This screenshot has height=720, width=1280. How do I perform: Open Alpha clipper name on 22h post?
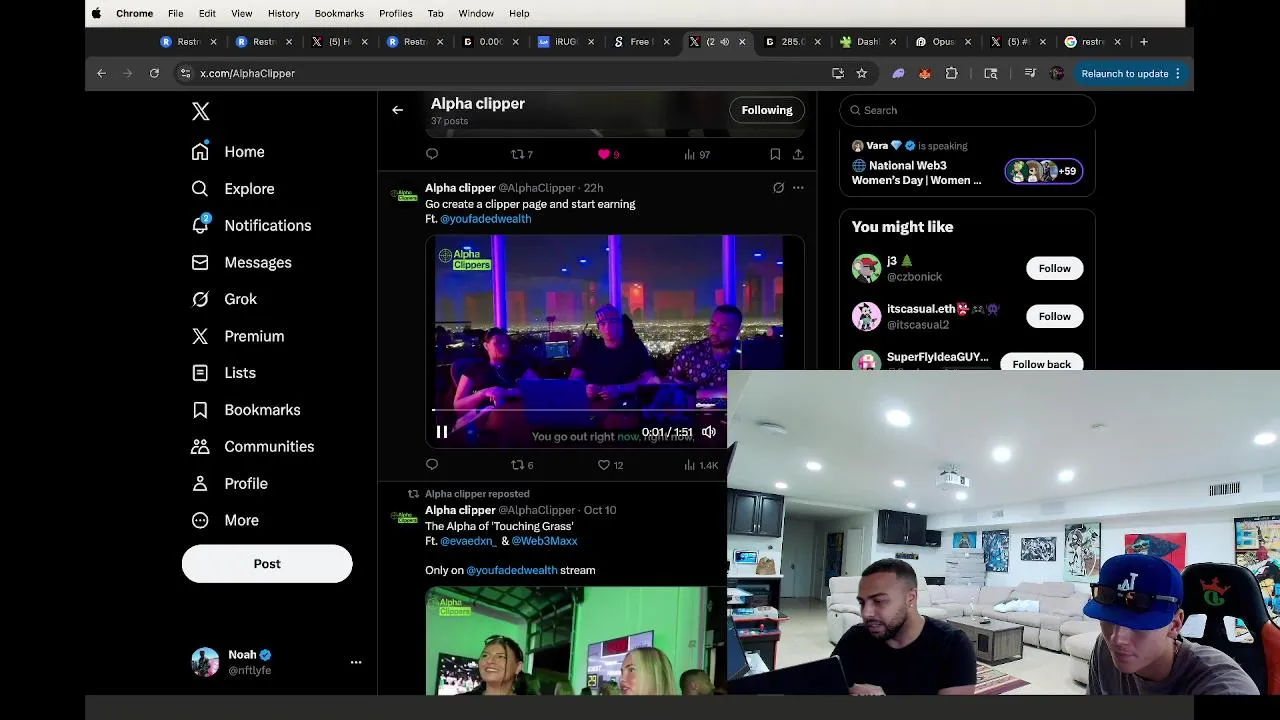460,188
